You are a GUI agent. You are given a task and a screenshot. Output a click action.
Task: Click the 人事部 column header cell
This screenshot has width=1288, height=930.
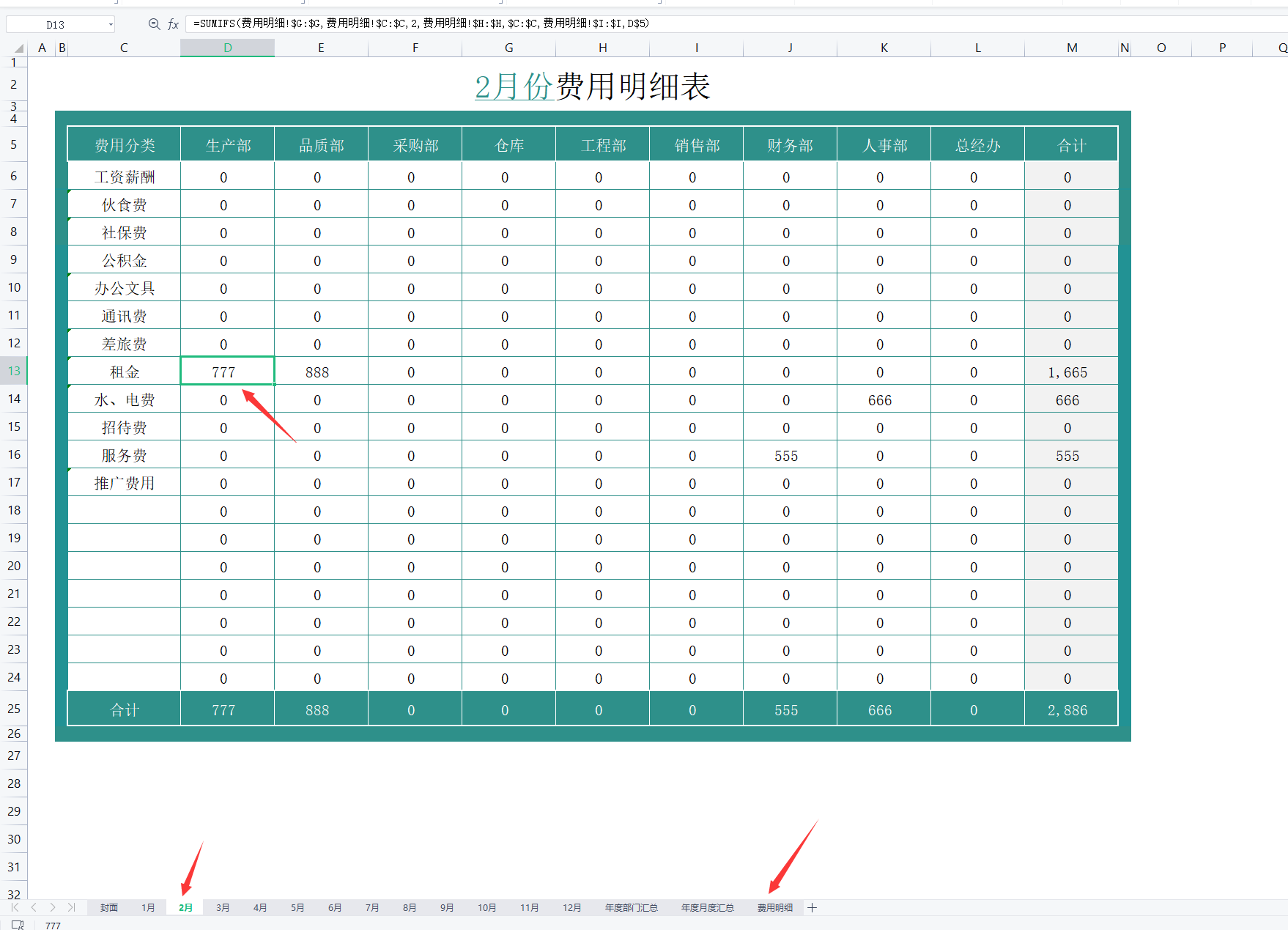(x=884, y=145)
